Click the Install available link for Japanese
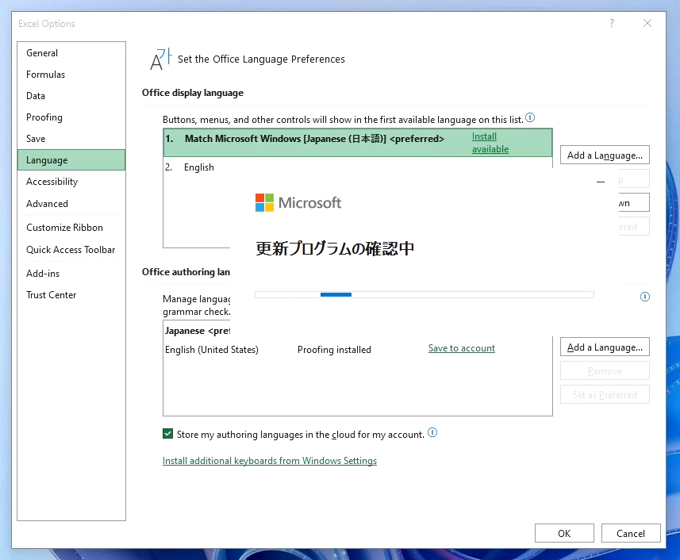Image resolution: width=680 pixels, height=560 pixels. click(x=490, y=143)
